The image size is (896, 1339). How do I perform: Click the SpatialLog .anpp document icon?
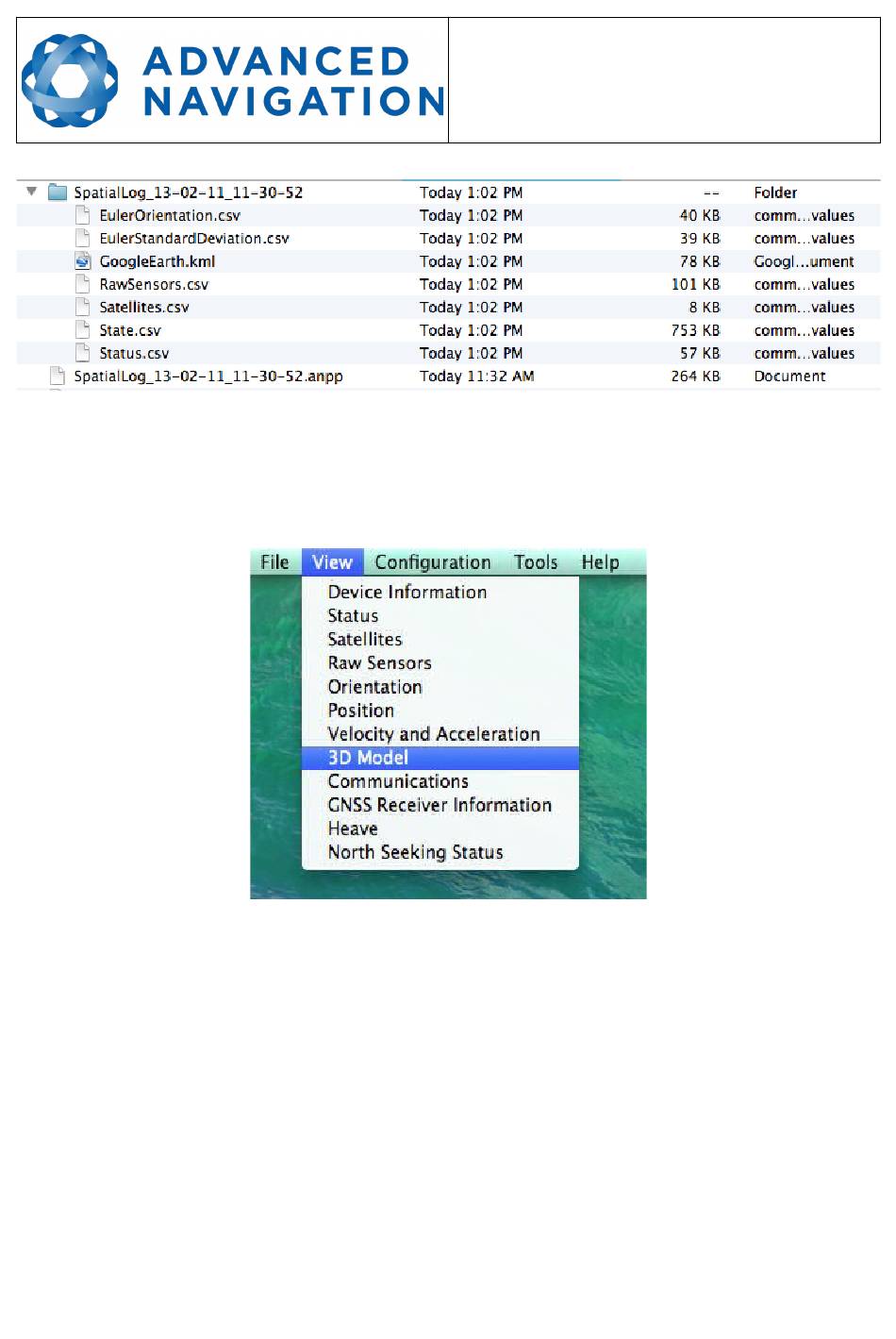(x=58, y=376)
